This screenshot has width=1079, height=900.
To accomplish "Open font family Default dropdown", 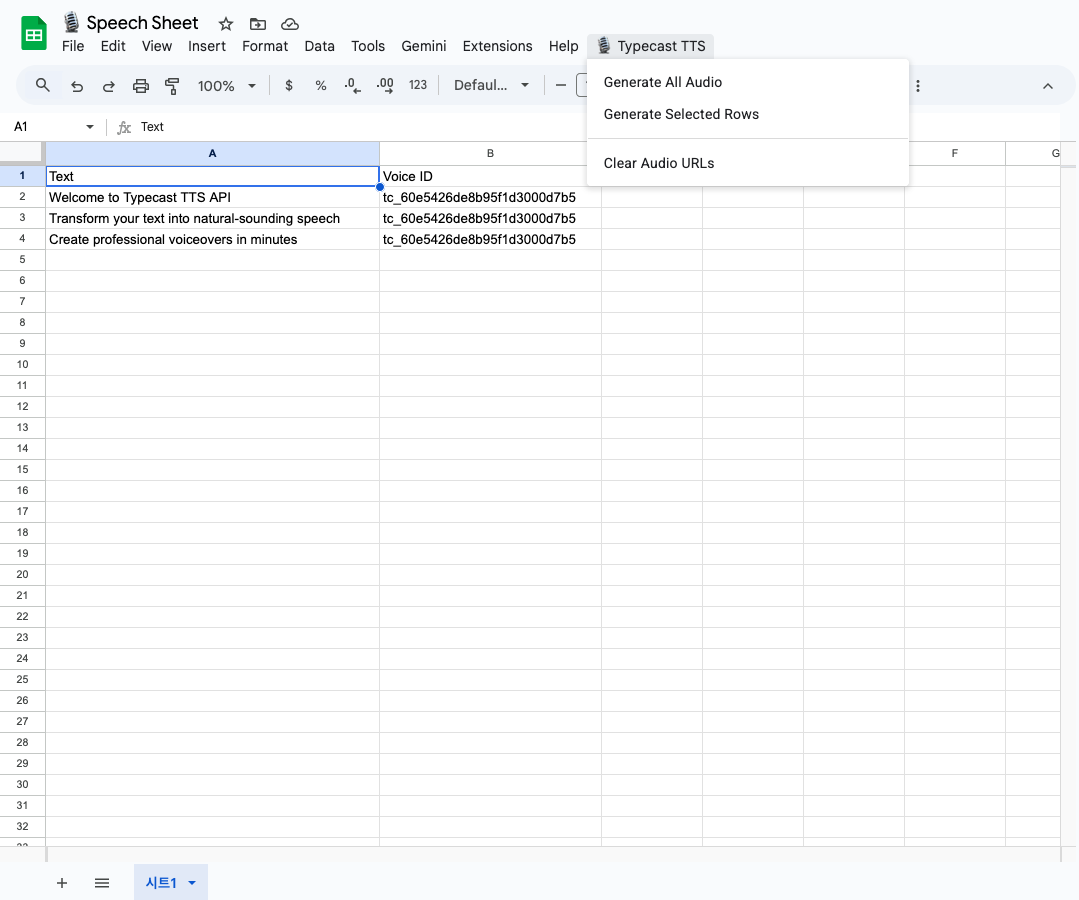I will pyautogui.click(x=491, y=85).
